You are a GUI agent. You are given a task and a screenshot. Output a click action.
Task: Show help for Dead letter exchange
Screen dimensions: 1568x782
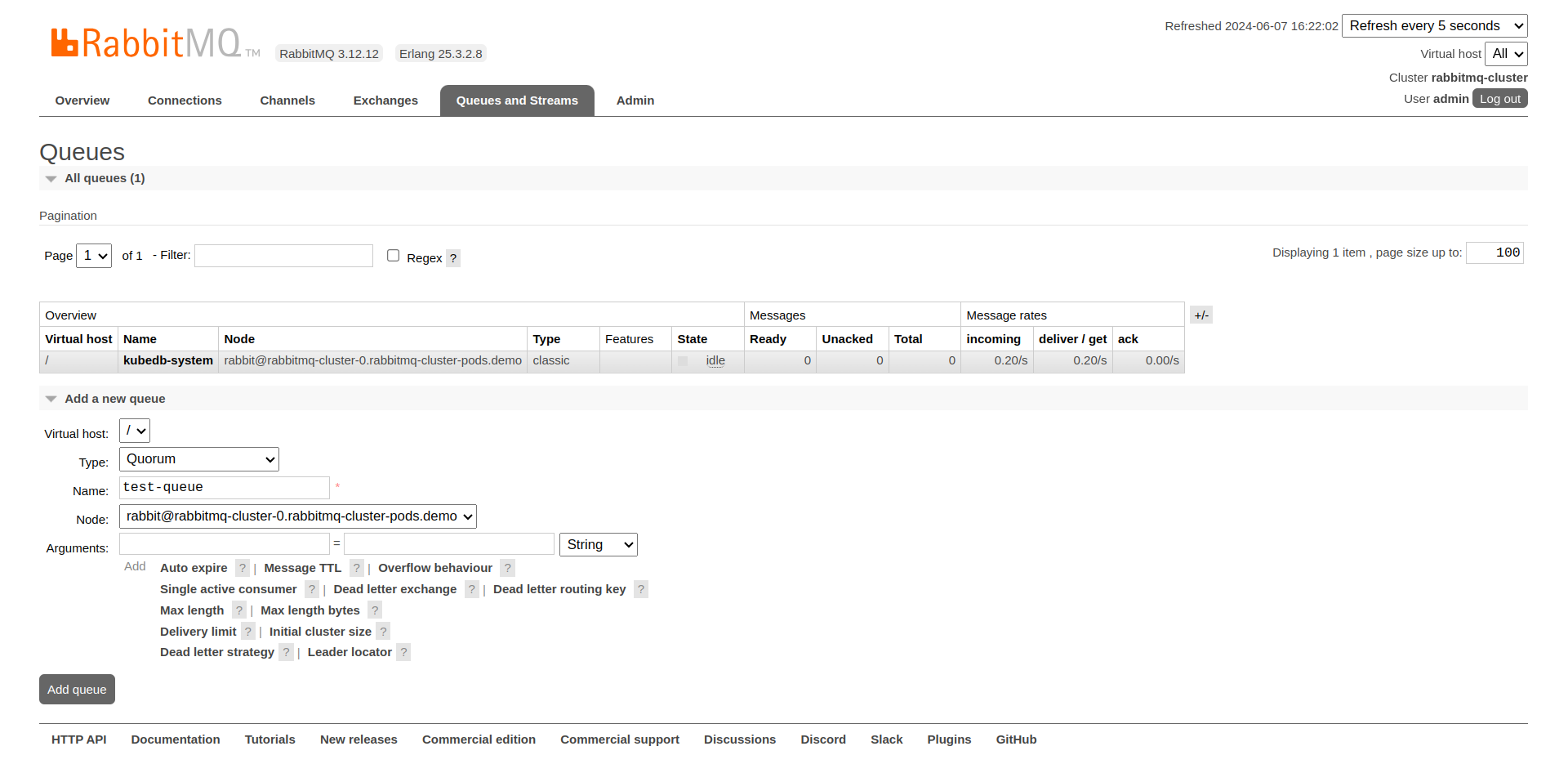point(471,589)
